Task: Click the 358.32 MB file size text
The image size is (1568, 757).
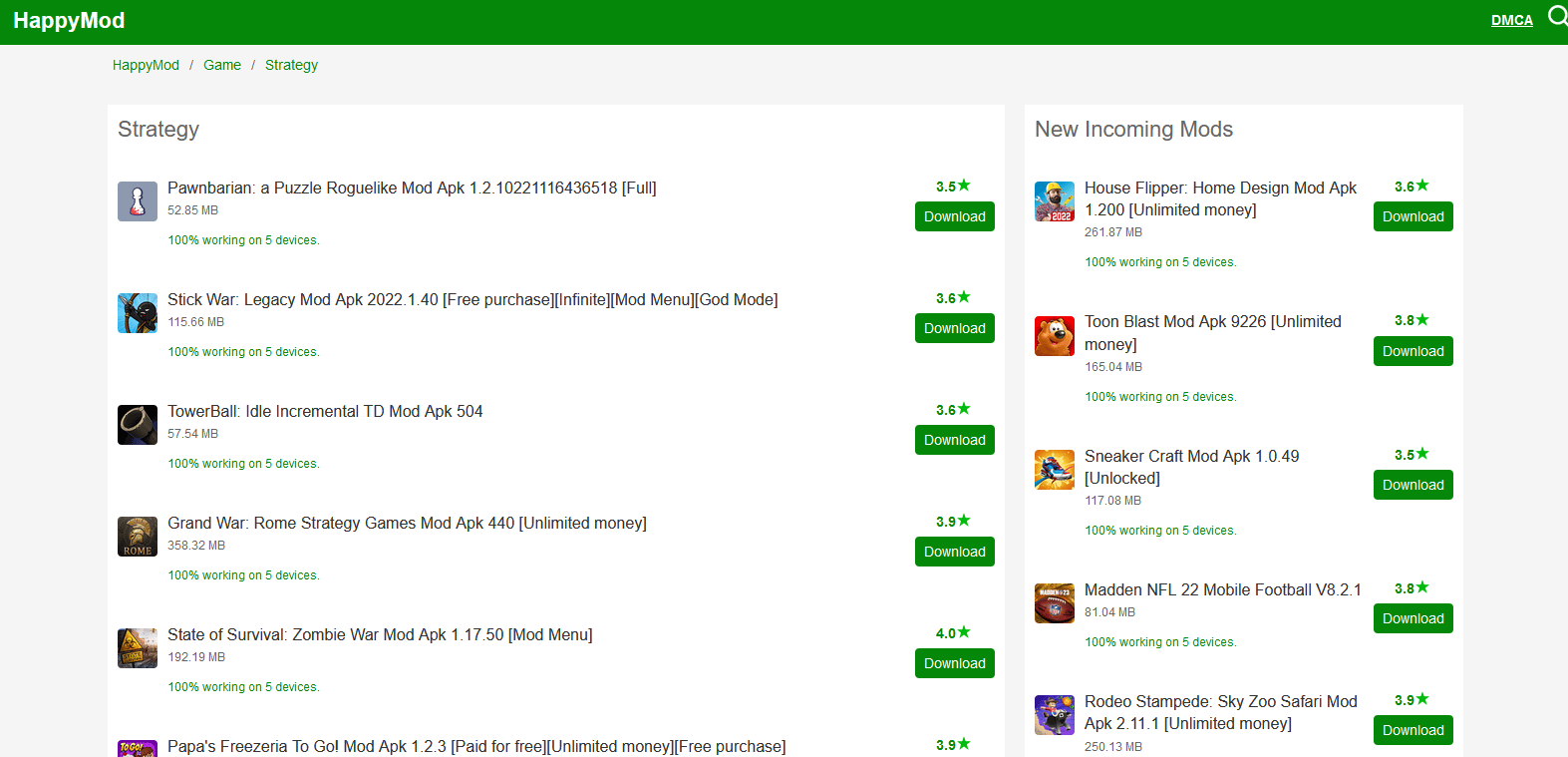Action: (x=196, y=546)
